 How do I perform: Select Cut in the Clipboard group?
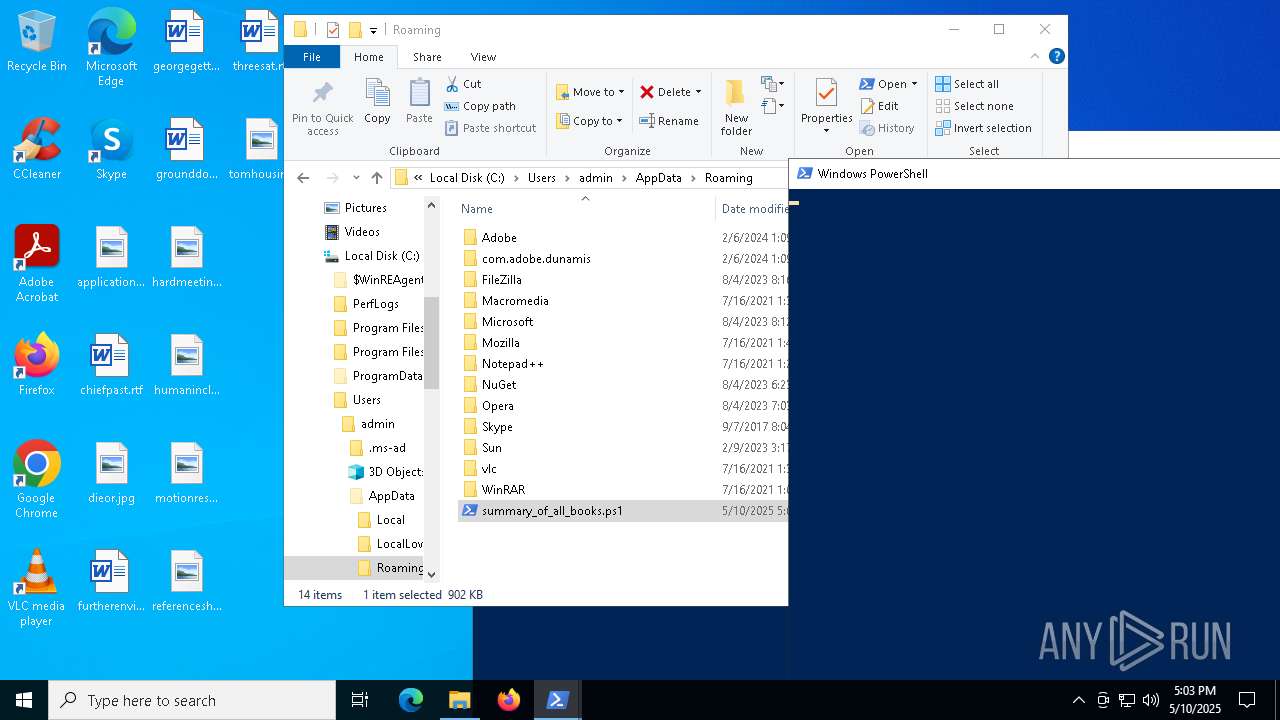click(x=463, y=84)
